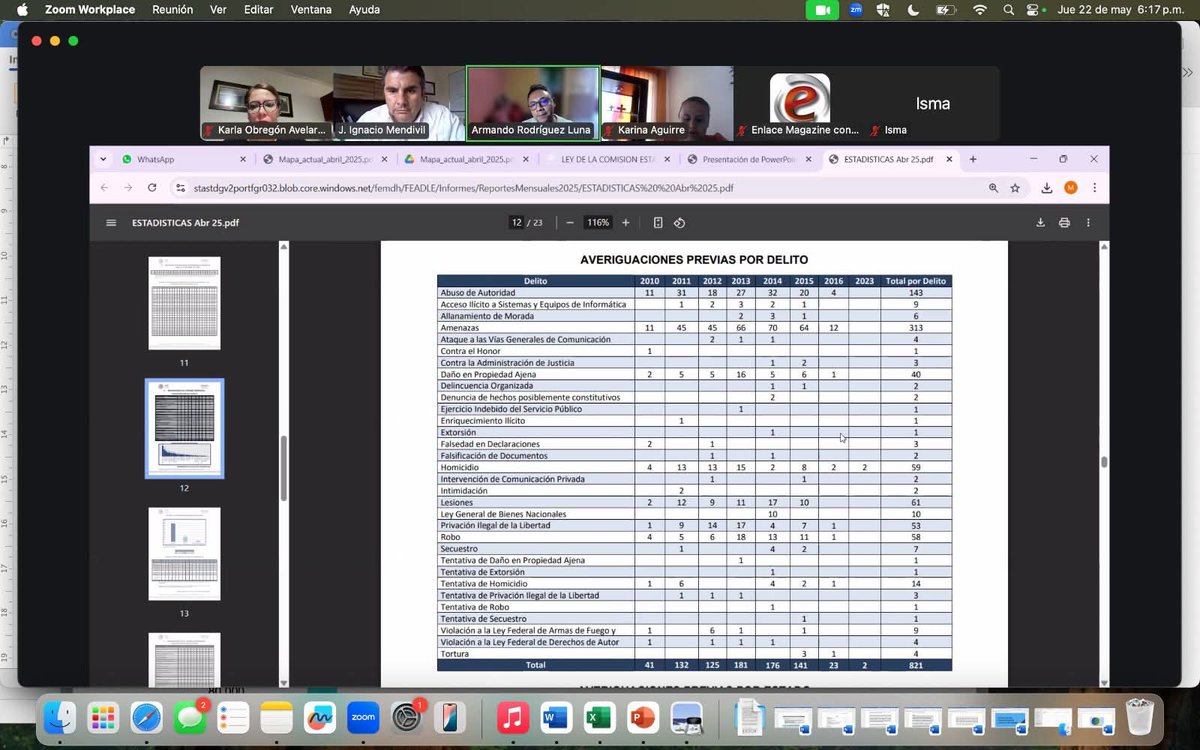Open page 13 thumbnail
Viewport: 1200px width, 750px height.
click(184, 554)
